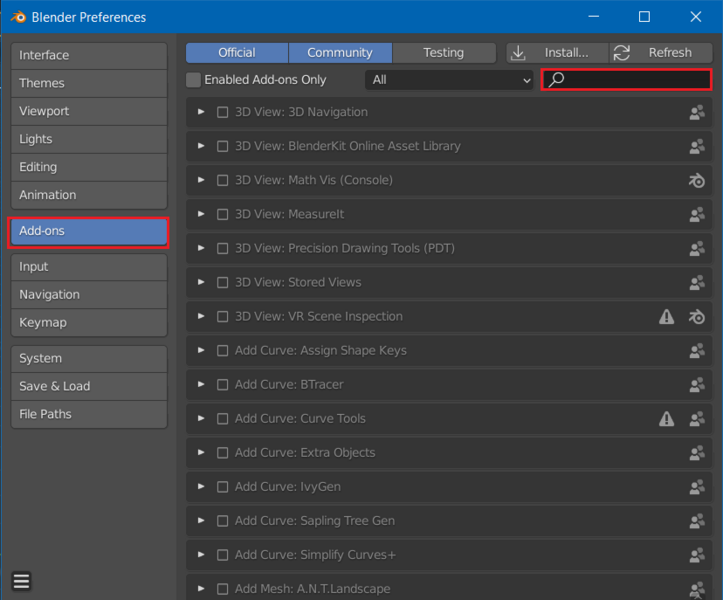Click the community icon on MeasureIt row
This screenshot has width=723, height=600.
click(697, 214)
